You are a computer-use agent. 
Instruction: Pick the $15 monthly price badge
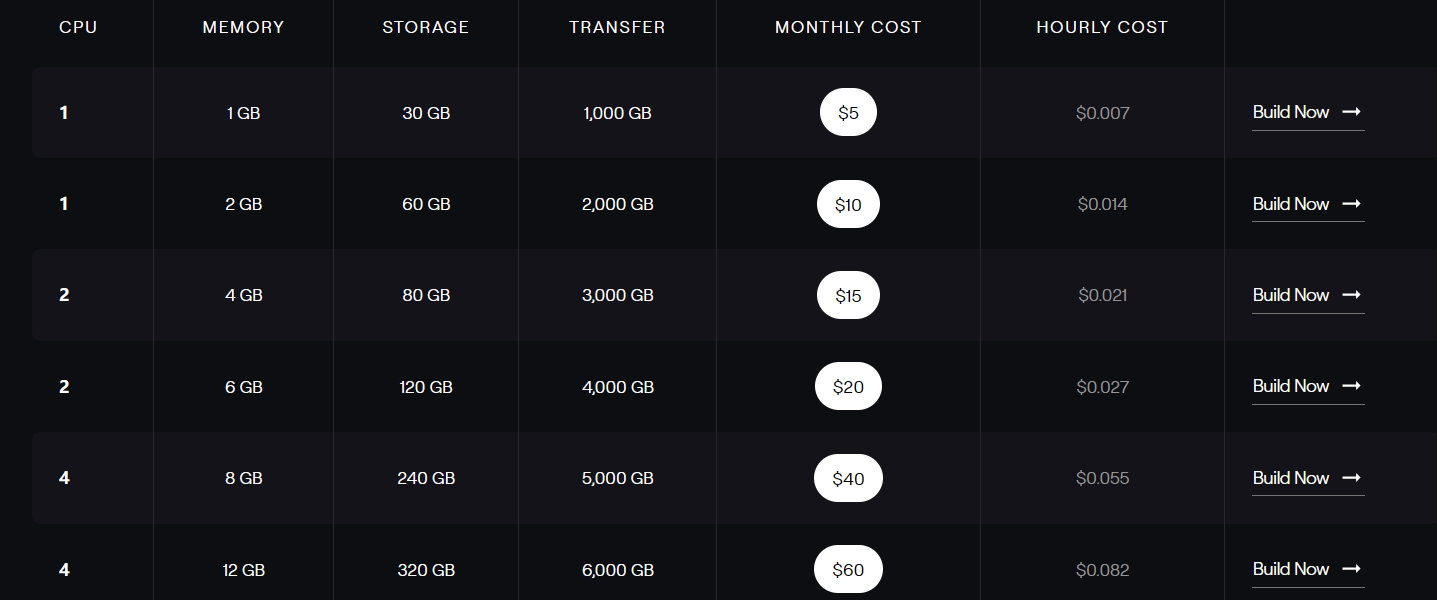(x=848, y=296)
